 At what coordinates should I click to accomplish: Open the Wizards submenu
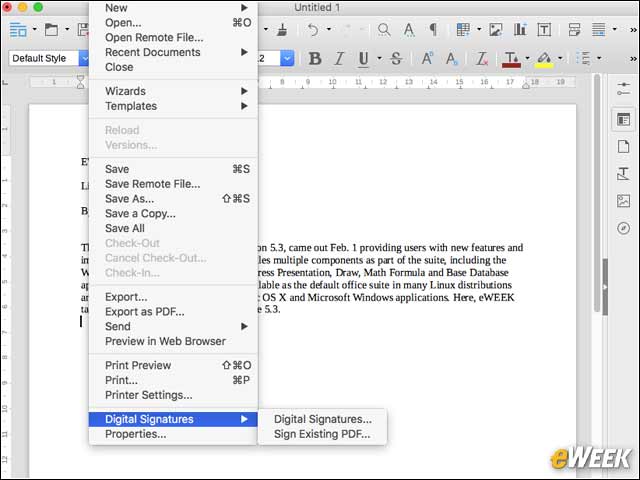(173, 91)
